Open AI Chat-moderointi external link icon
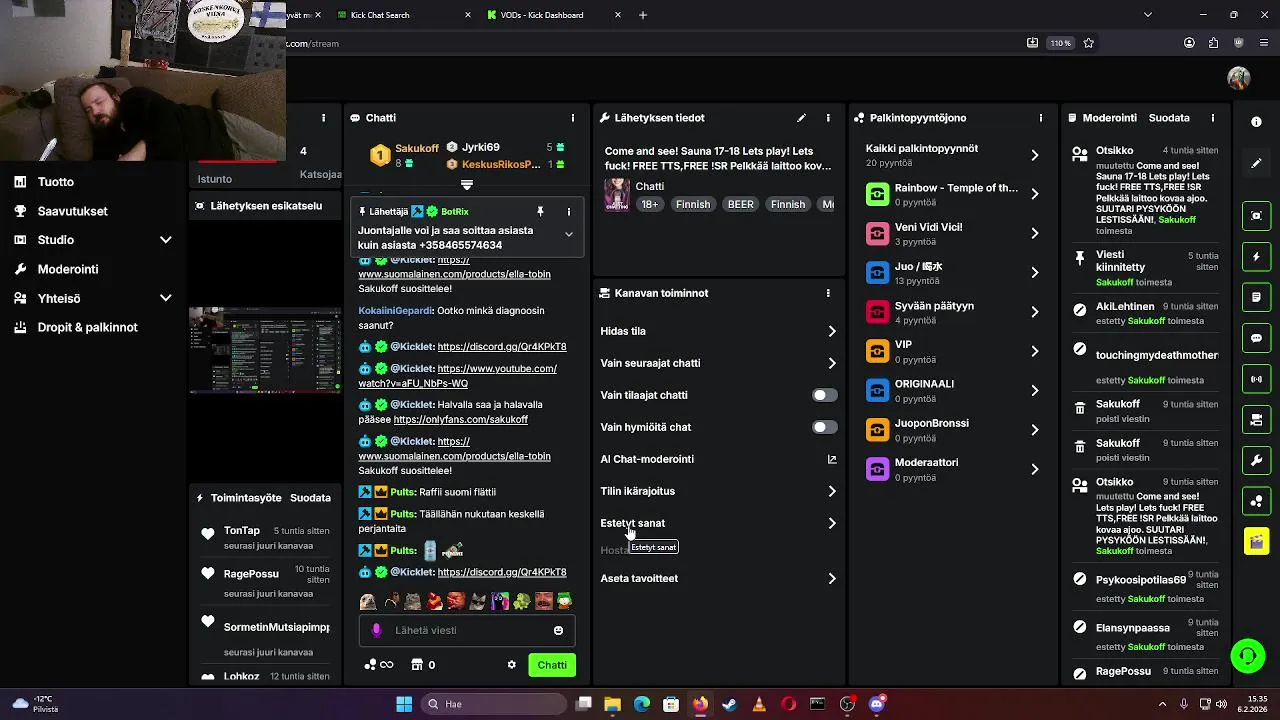 point(832,459)
